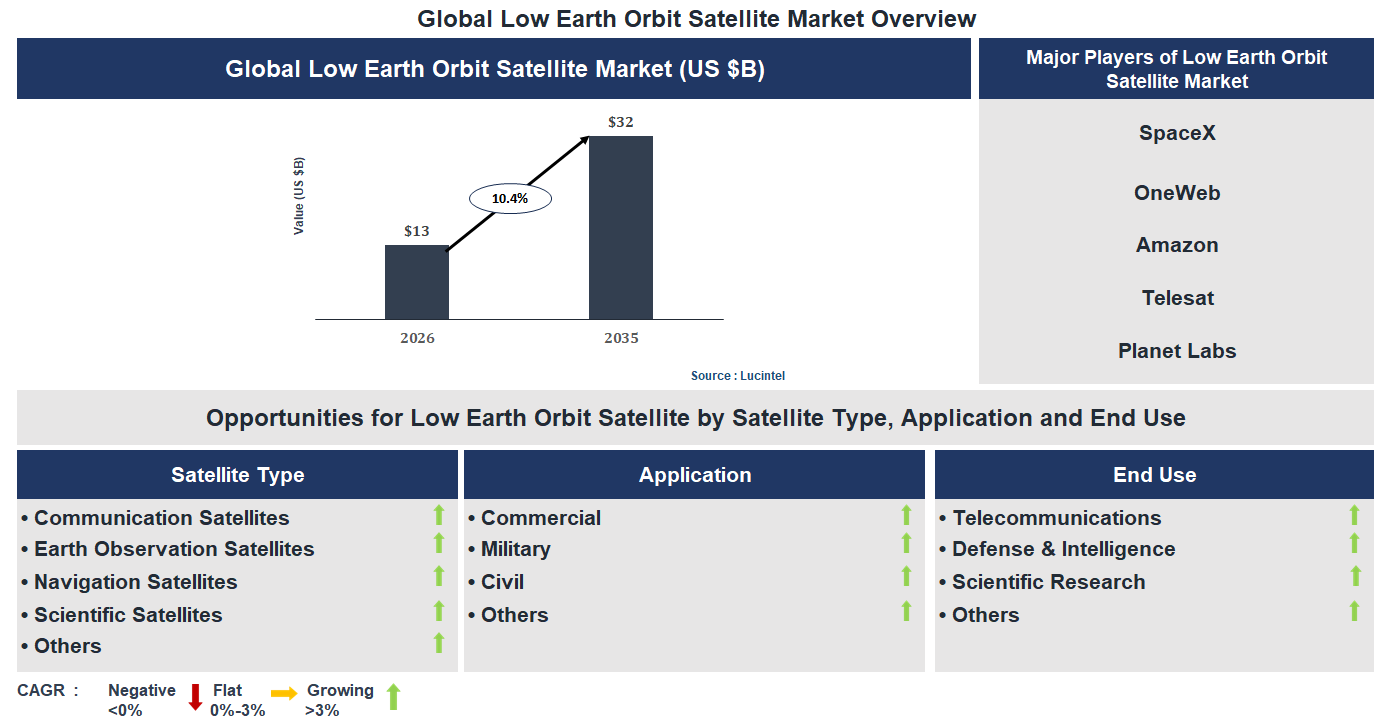Select the green arrow next to Telecommunications
Image resolution: width=1393 pixels, height=727 pixels.
(1356, 515)
